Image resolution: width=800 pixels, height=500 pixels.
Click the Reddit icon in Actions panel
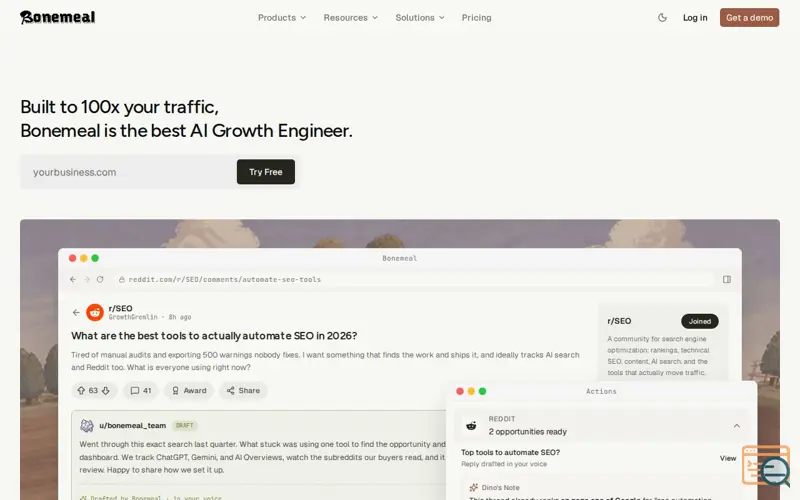coord(471,426)
